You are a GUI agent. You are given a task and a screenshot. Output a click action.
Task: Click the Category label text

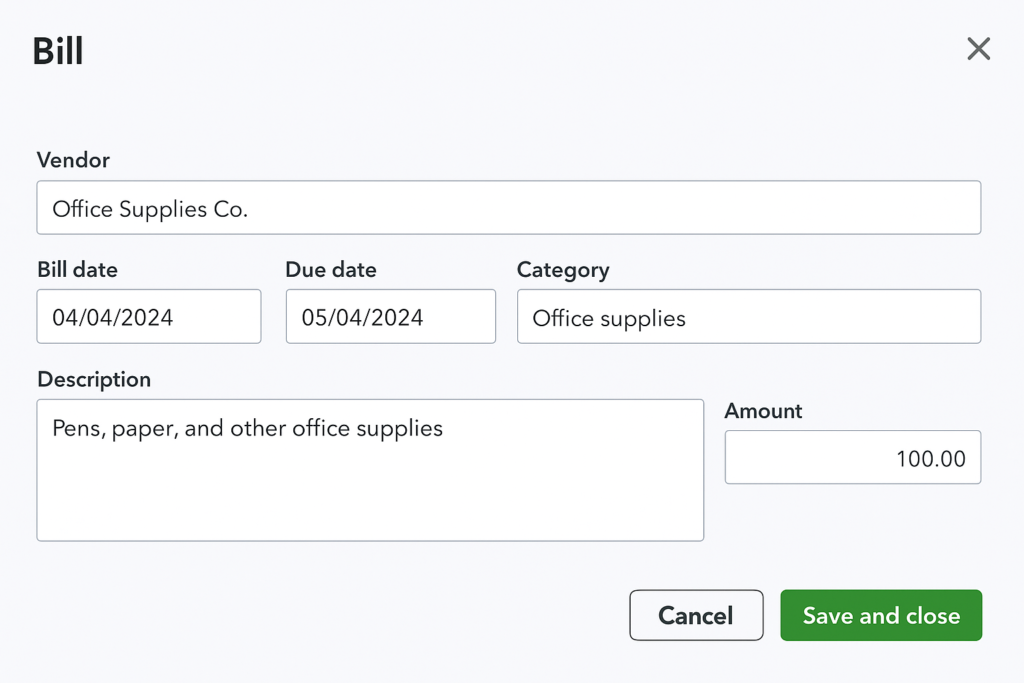tap(563, 270)
